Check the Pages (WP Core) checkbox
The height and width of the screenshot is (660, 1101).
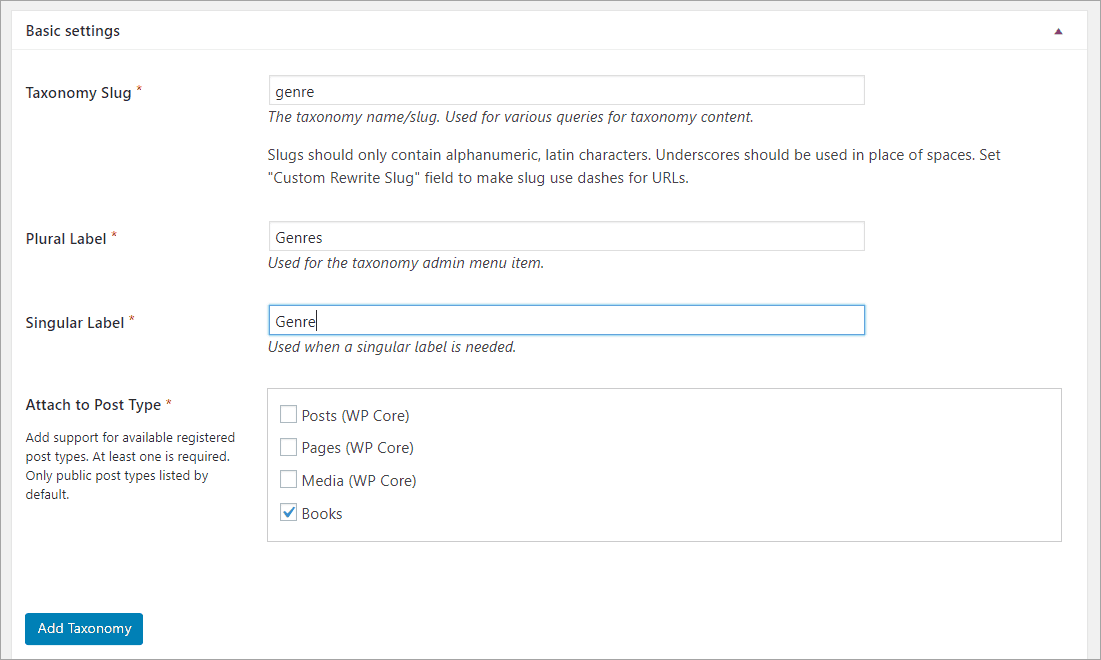point(288,446)
